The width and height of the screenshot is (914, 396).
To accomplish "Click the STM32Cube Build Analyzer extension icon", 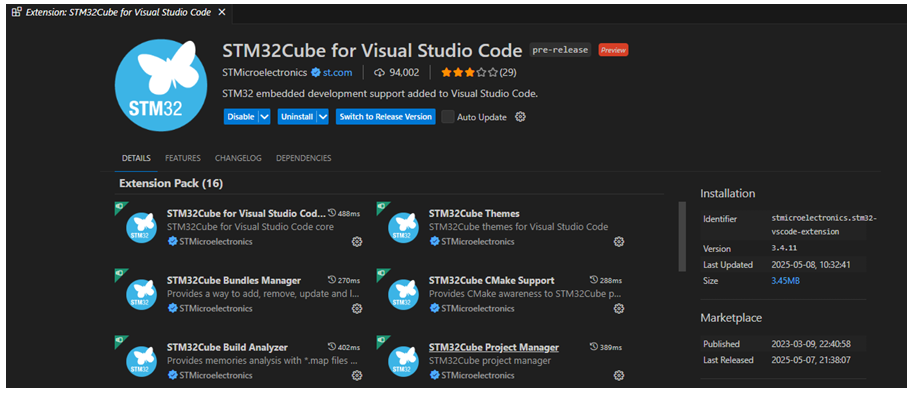I will click(142, 362).
